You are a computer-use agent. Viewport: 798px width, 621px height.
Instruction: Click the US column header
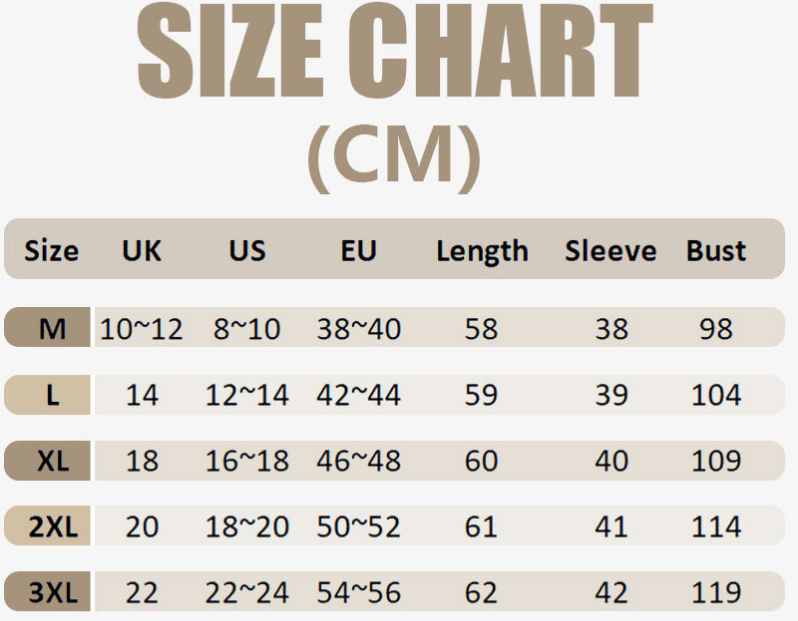(247, 250)
